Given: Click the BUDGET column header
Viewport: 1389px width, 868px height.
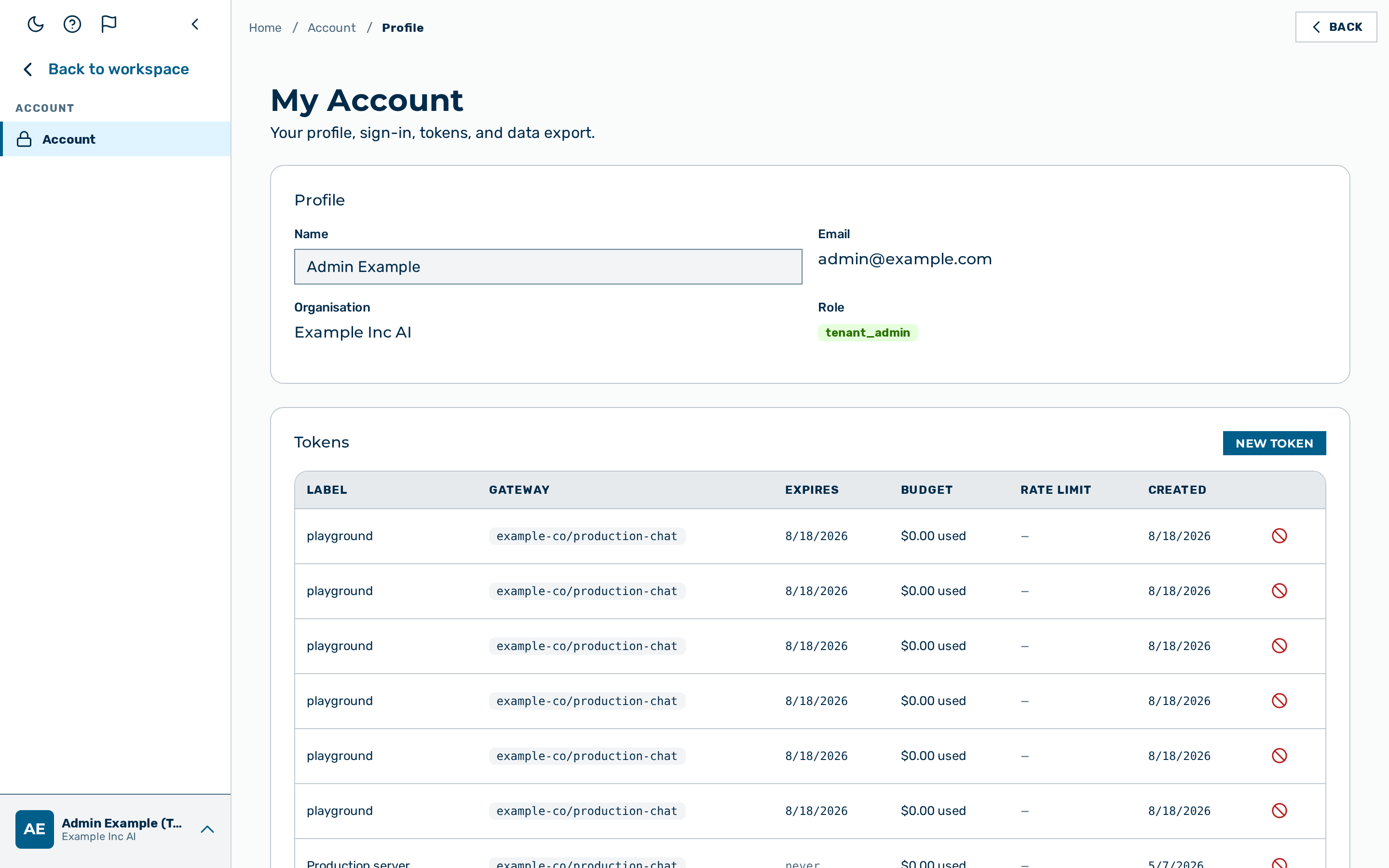Looking at the screenshot, I should coord(926,489).
